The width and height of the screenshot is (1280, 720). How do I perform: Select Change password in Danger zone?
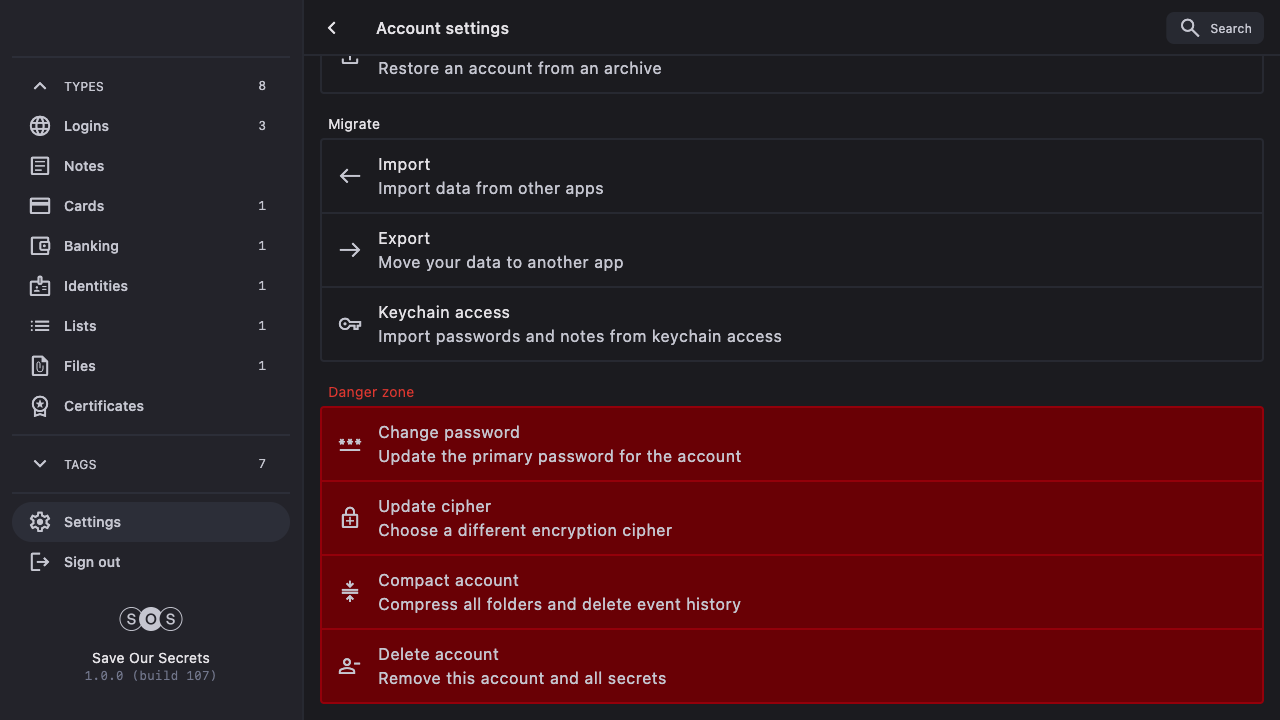coord(790,444)
